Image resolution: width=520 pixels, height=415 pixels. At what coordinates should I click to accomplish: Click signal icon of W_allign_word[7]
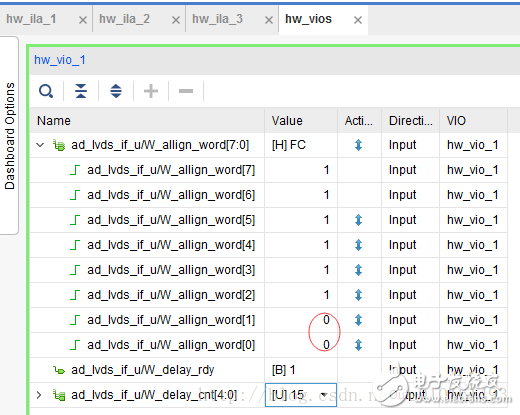75,170
